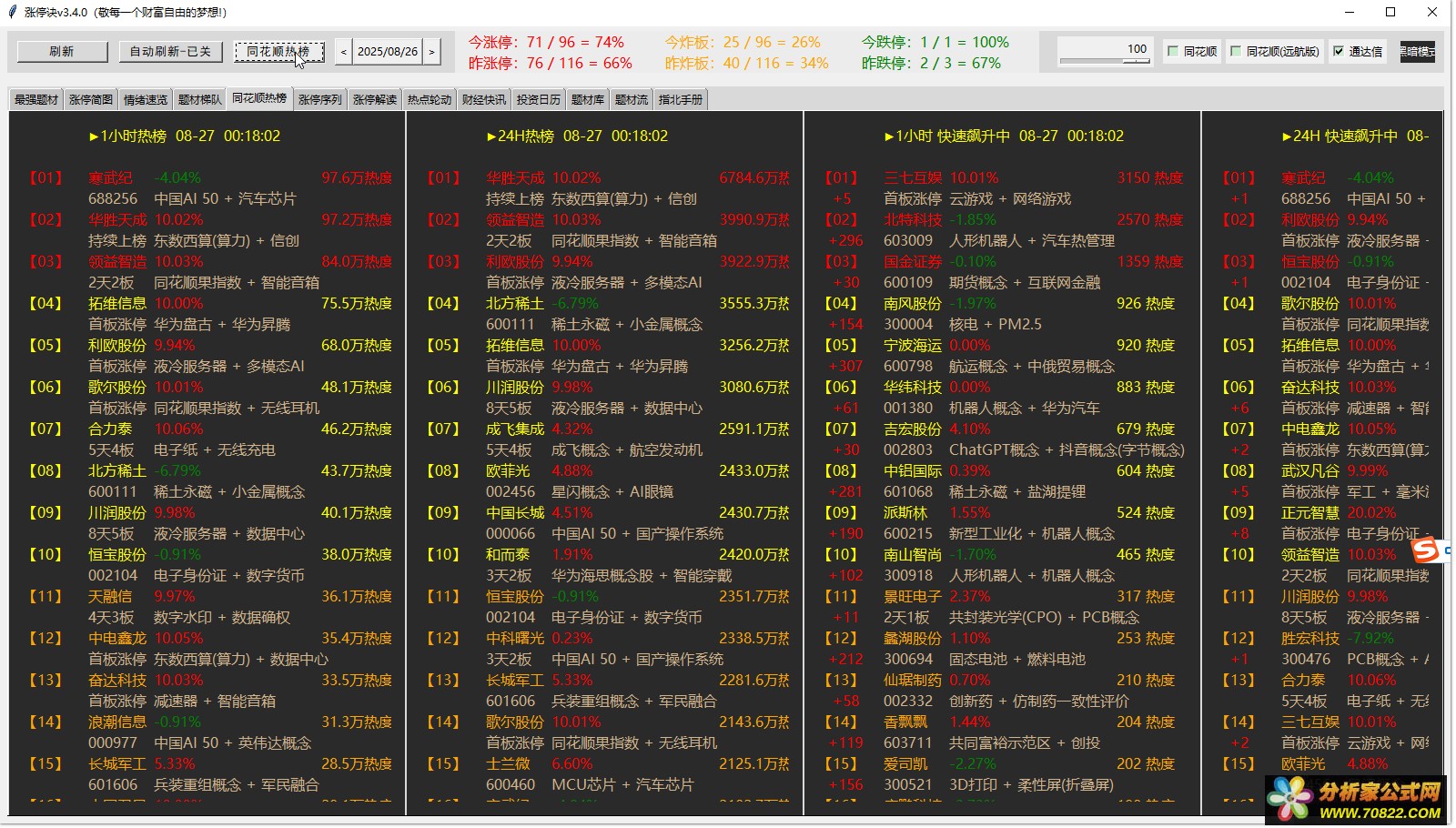
Task: Click the 昨跌停: 2 / 3 statistic
Action: pos(931,64)
